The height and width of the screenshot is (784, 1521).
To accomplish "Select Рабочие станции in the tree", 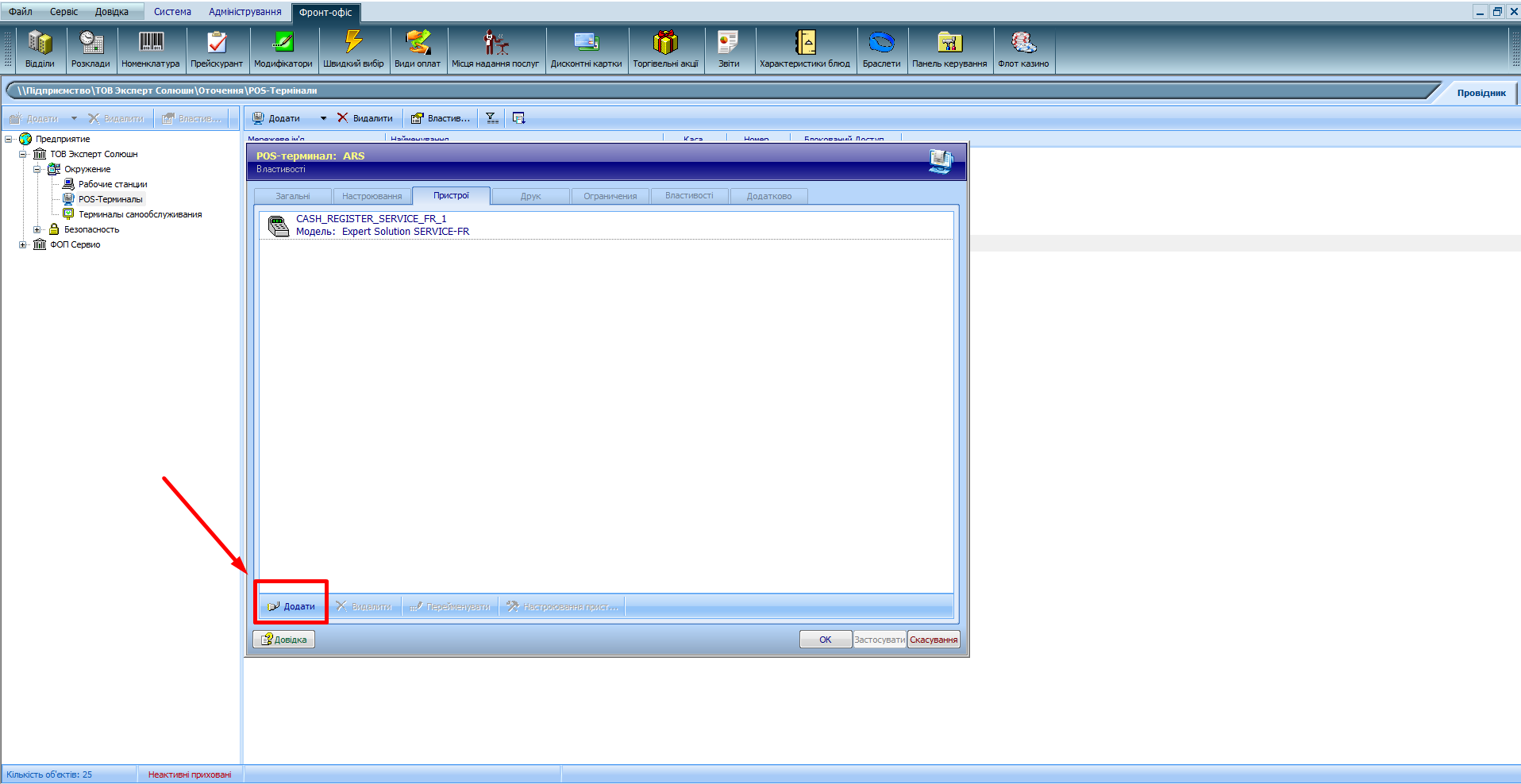I will [113, 184].
